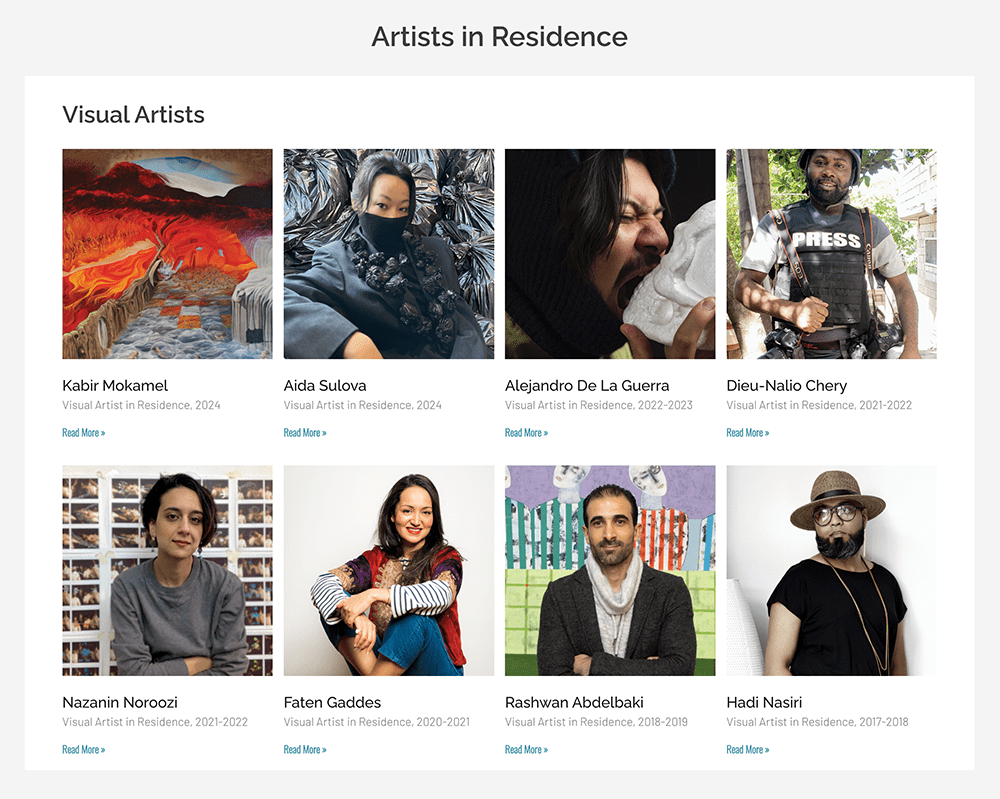Click the 'Artists in Residence' page title
Image resolution: width=1000 pixels, height=799 pixels.
499,37
